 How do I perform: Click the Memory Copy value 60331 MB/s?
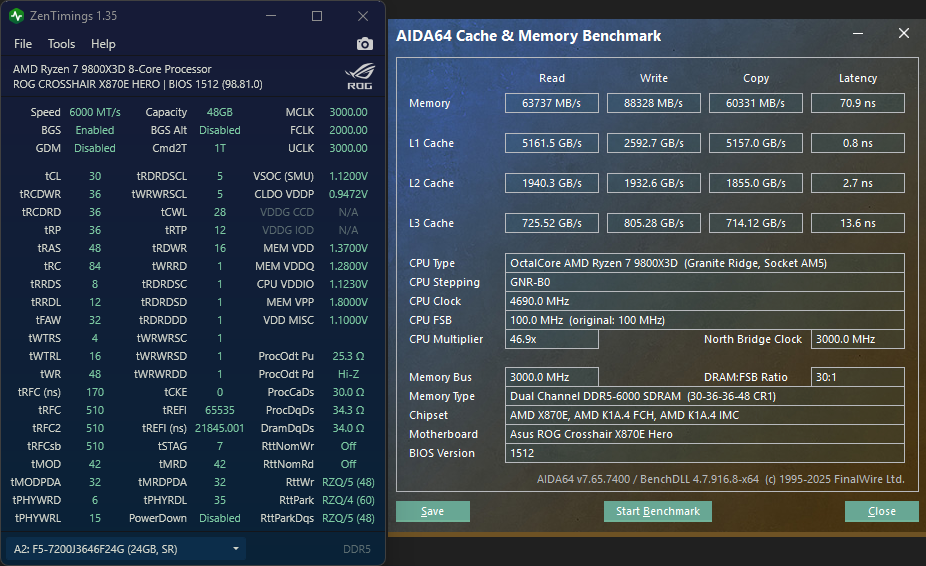pyautogui.click(x=756, y=103)
